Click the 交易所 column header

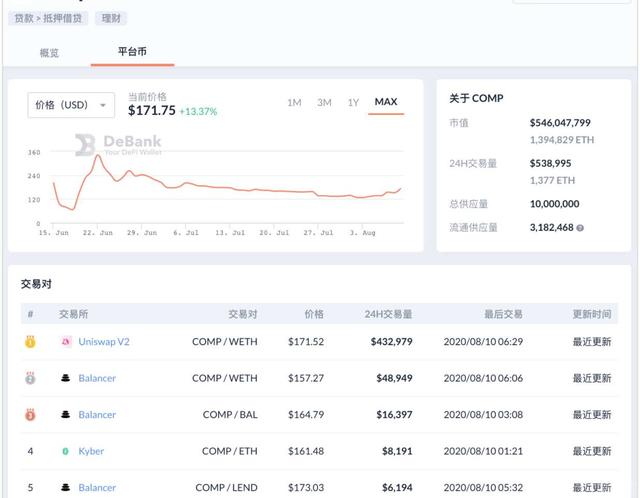pyautogui.click(x=73, y=314)
